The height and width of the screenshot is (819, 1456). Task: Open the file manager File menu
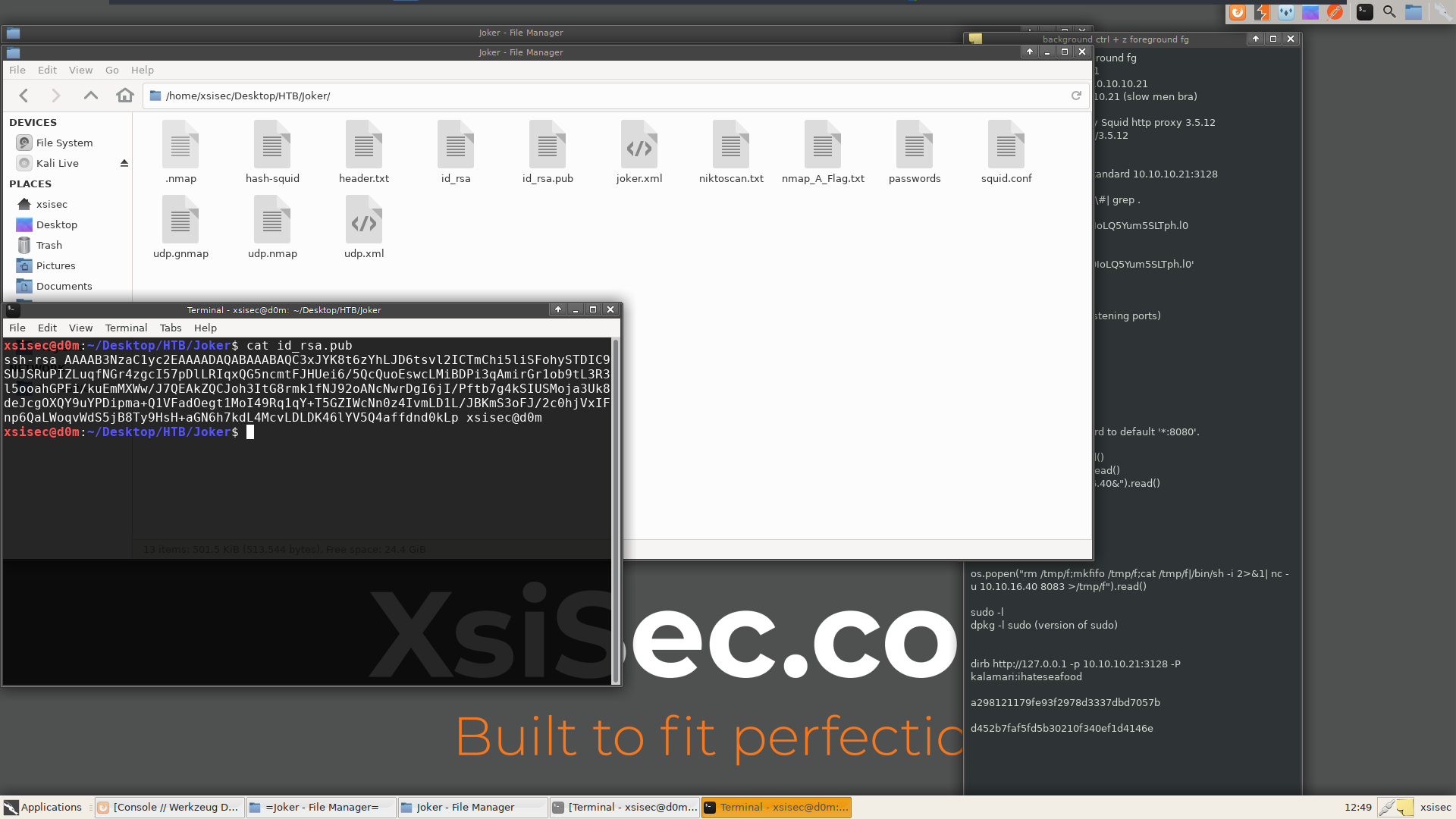17,70
